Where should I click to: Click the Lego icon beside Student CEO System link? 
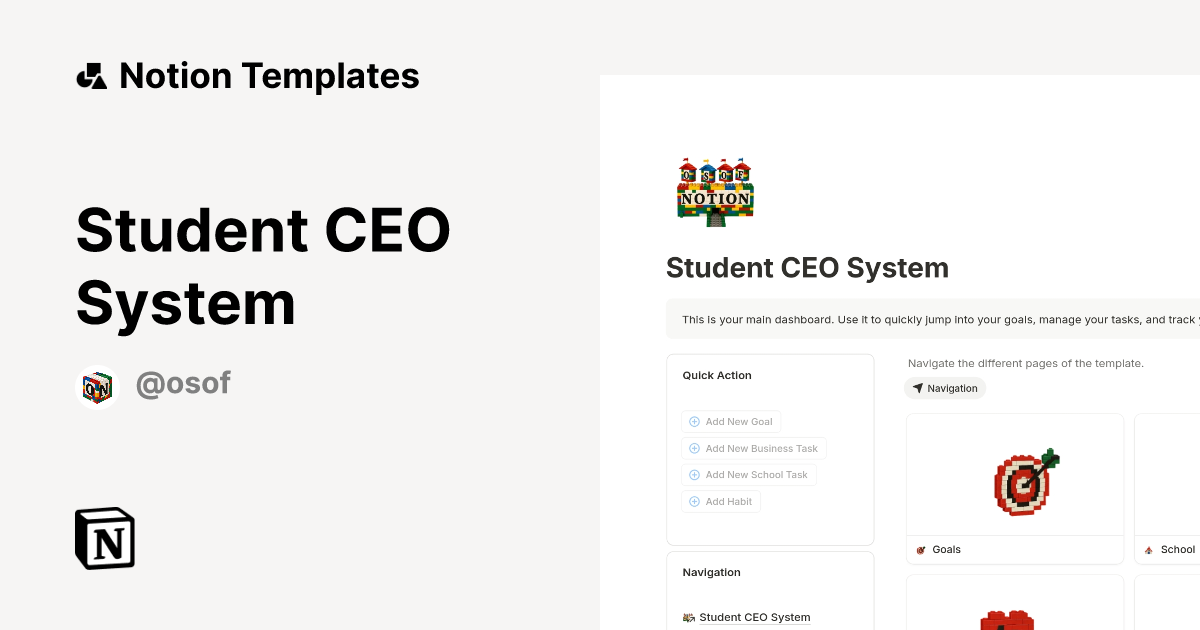click(x=689, y=617)
